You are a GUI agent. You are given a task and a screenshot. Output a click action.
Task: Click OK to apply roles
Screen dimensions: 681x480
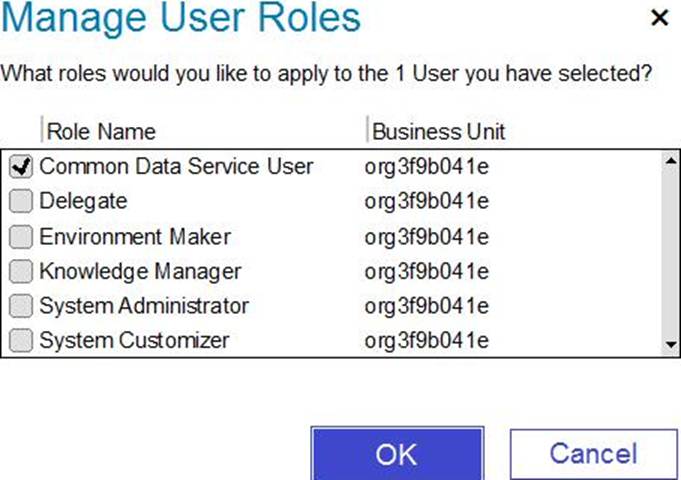(397, 454)
